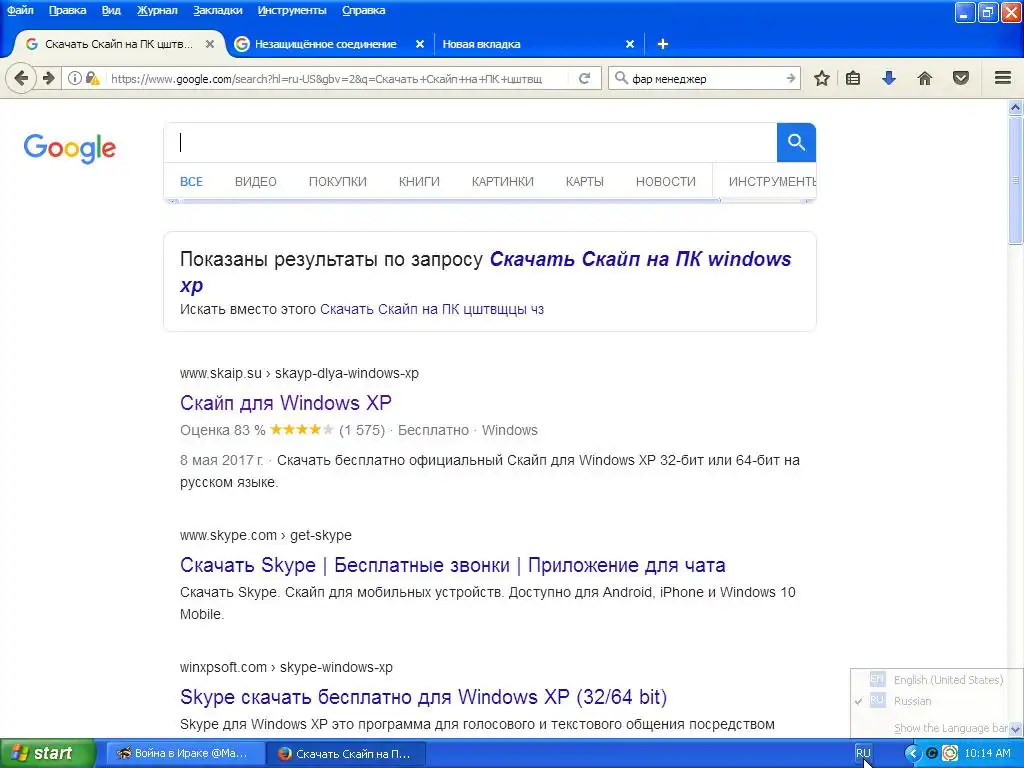This screenshot has height=768, width=1024.
Task: Close the Незащищённое соединение tab
Action: pos(420,44)
